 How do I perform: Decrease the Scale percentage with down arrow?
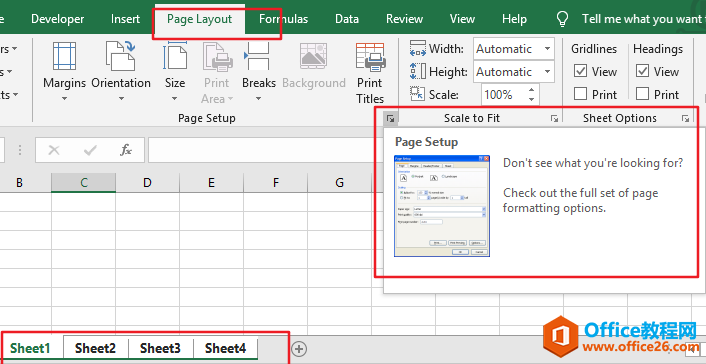point(532,99)
